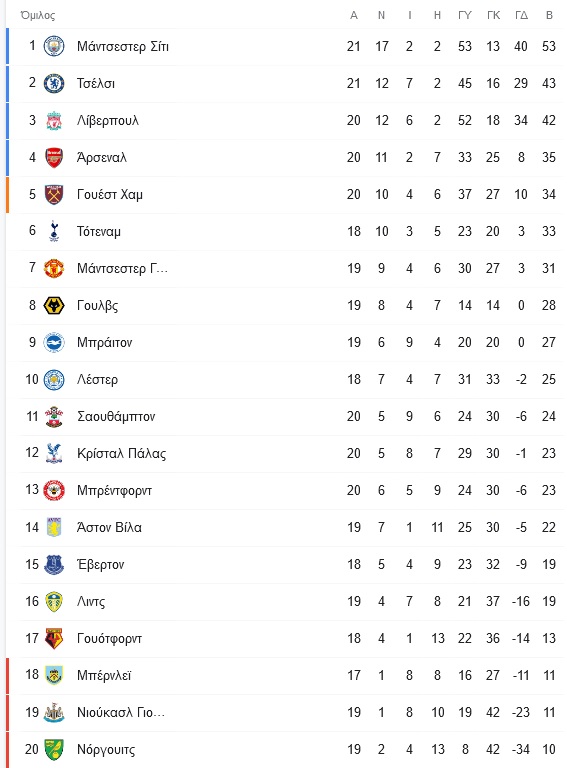Click the Manchester City club crest

tap(54, 47)
